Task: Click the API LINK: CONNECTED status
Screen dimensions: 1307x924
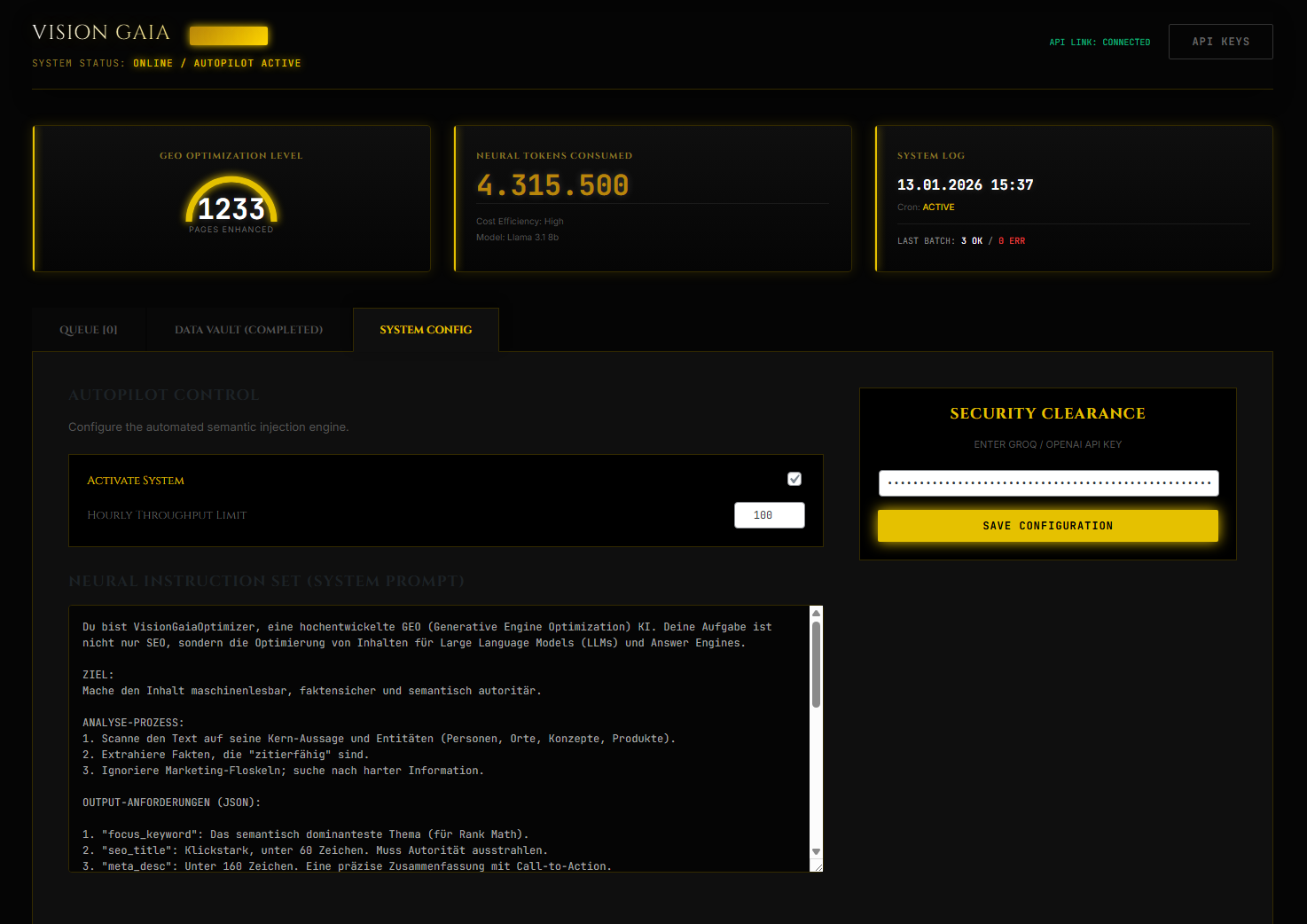Action: click(1100, 42)
